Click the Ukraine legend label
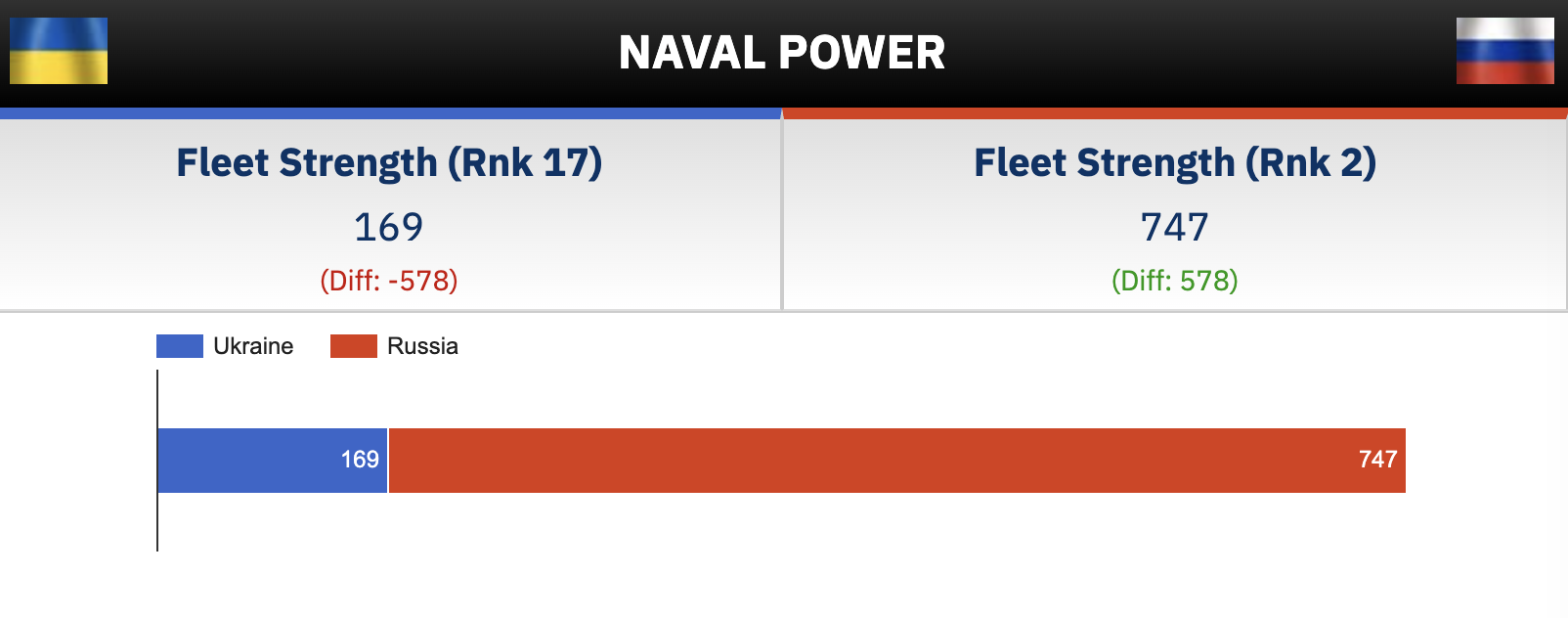Viewport: 1568px width, 618px height. (x=253, y=346)
